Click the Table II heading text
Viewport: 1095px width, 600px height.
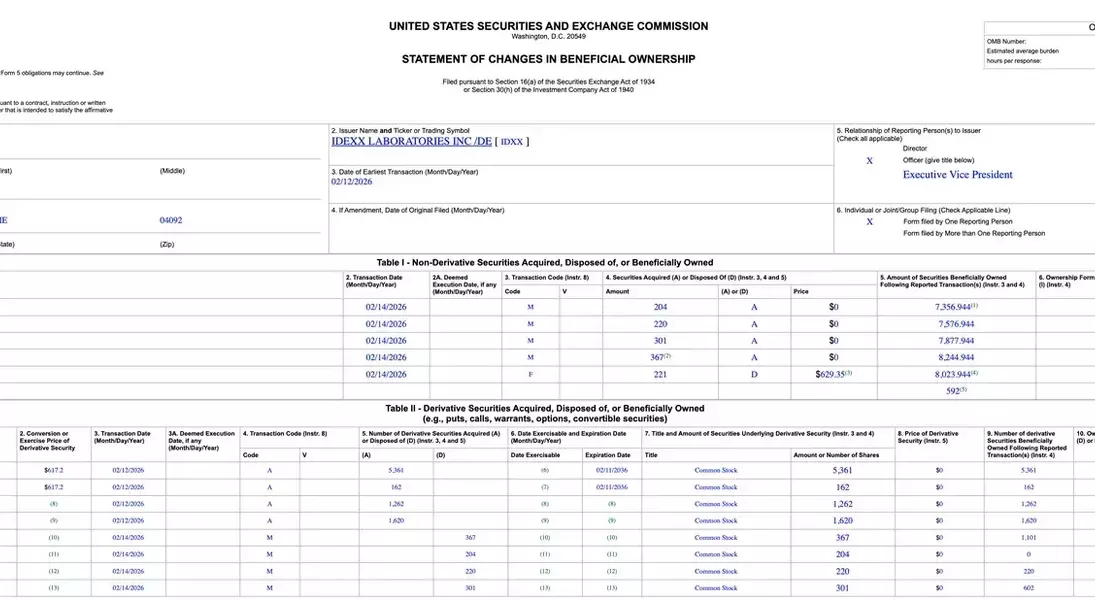click(545, 414)
